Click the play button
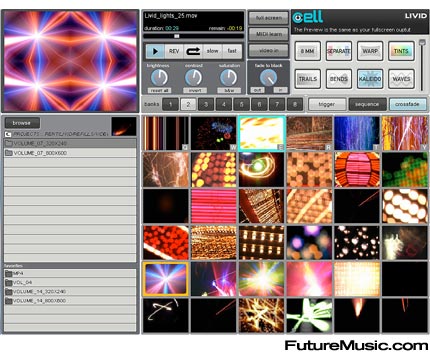Screen dimensions: 430x360 pyautogui.click(x=155, y=51)
